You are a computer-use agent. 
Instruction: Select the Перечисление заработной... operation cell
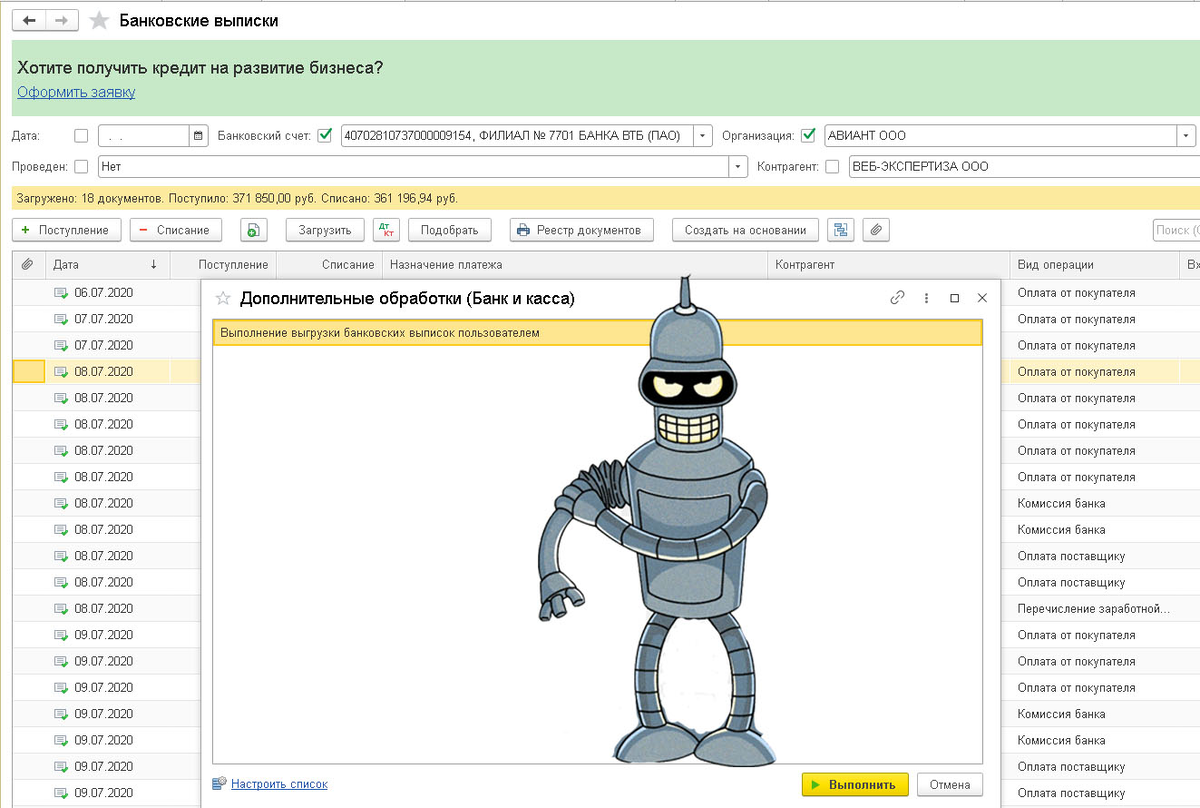pos(1094,608)
